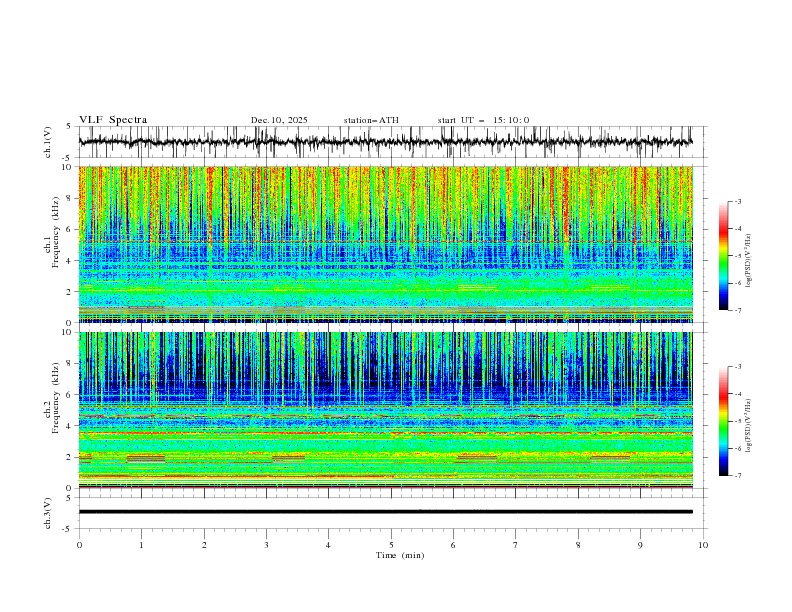
Task: Click the ch.3(V) axis label
Action: tap(48, 513)
